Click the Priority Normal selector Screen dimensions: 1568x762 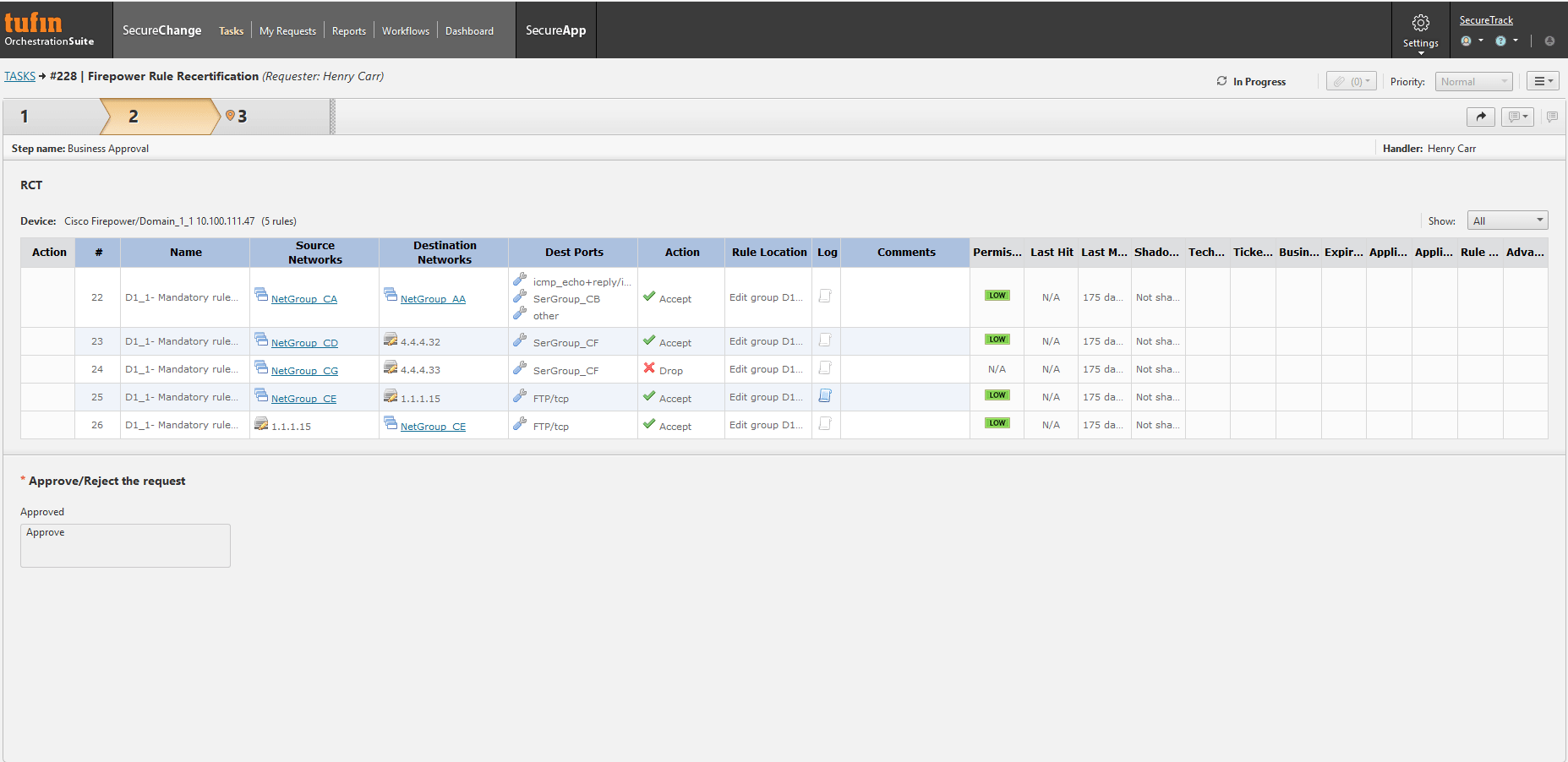point(1473,81)
